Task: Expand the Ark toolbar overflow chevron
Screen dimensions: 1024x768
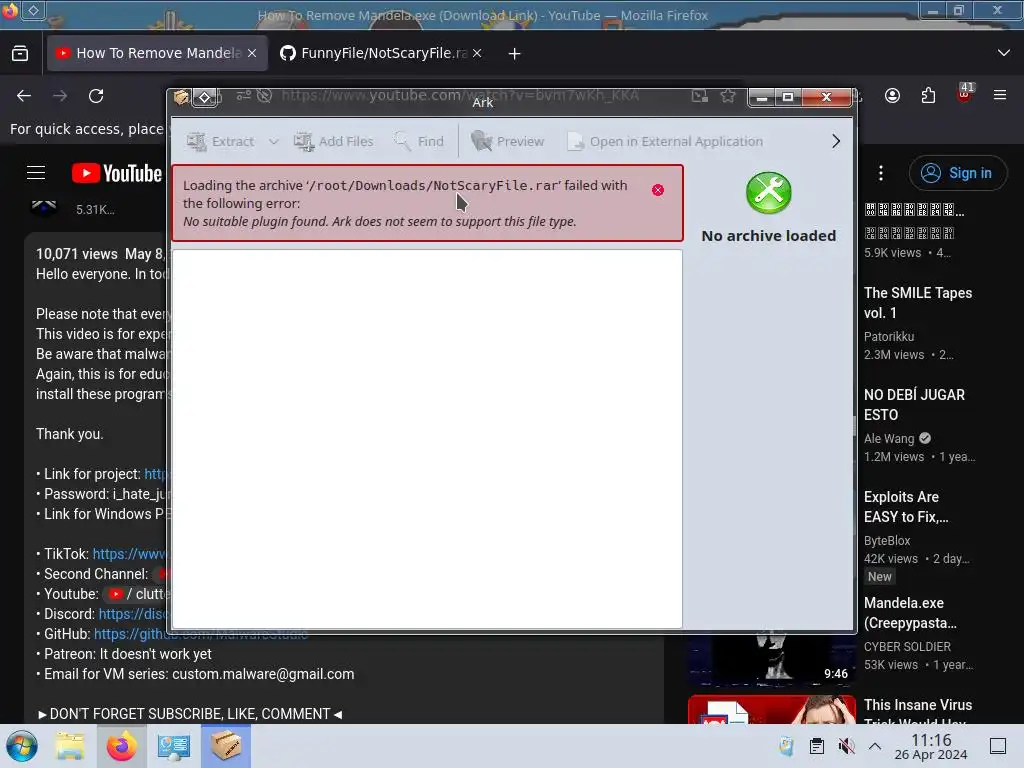Action: 836,141
